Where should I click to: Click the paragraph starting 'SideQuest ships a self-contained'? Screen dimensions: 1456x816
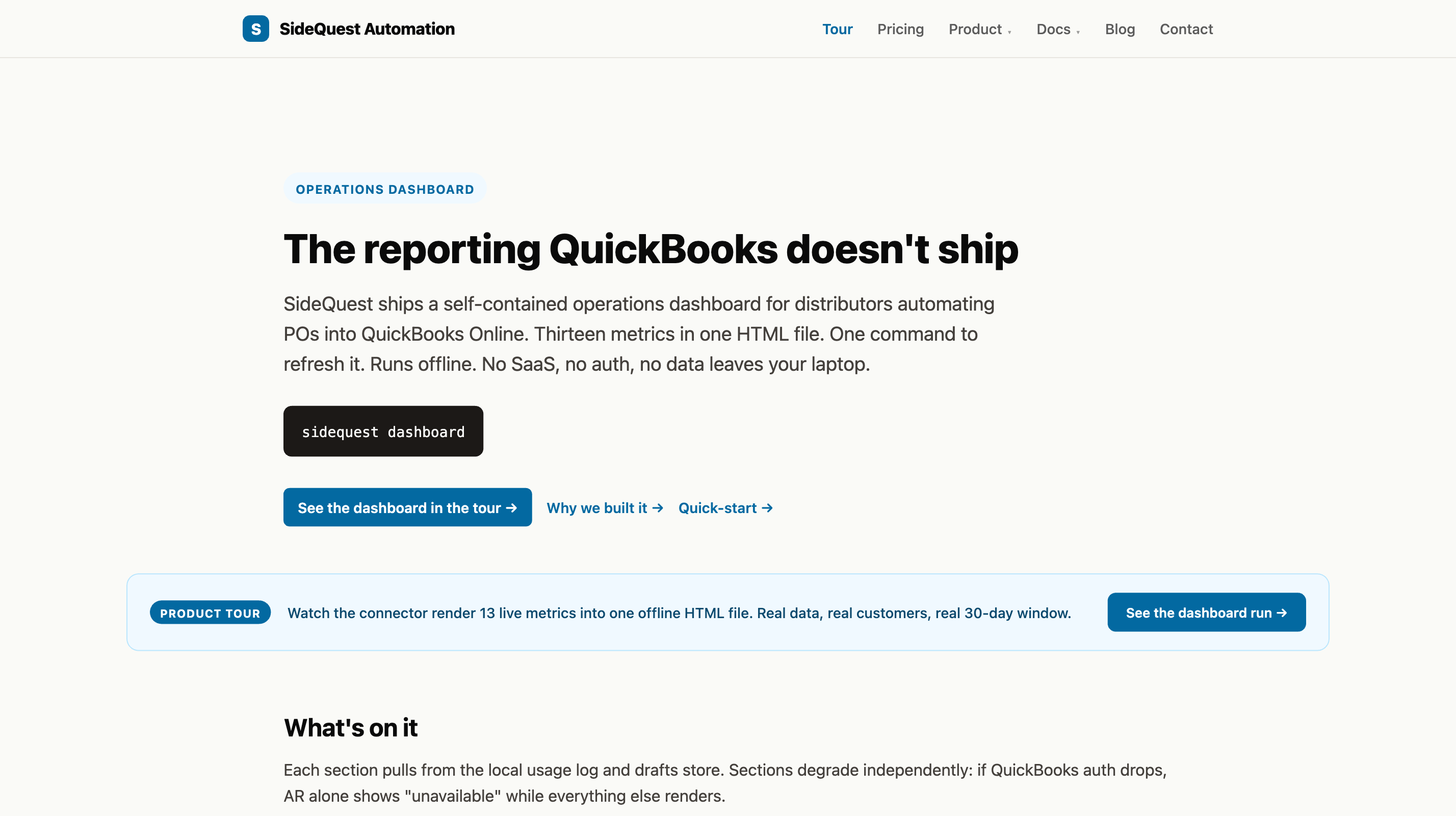tap(639, 334)
